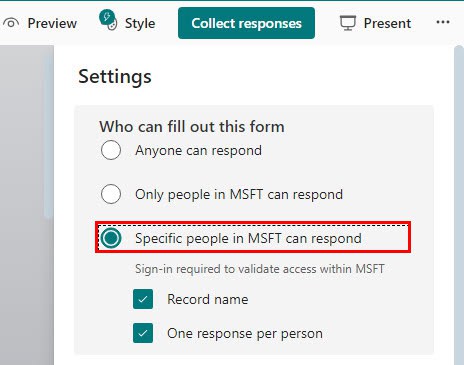Click the Style palette icon
This screenshot has height=365, width=464.
(108, 20)
